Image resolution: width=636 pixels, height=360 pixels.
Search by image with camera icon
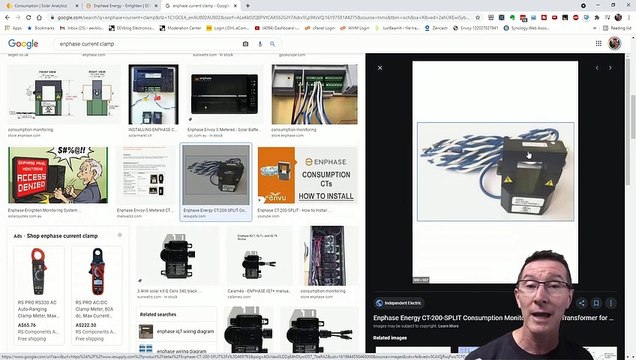click(x=245, y=44)
